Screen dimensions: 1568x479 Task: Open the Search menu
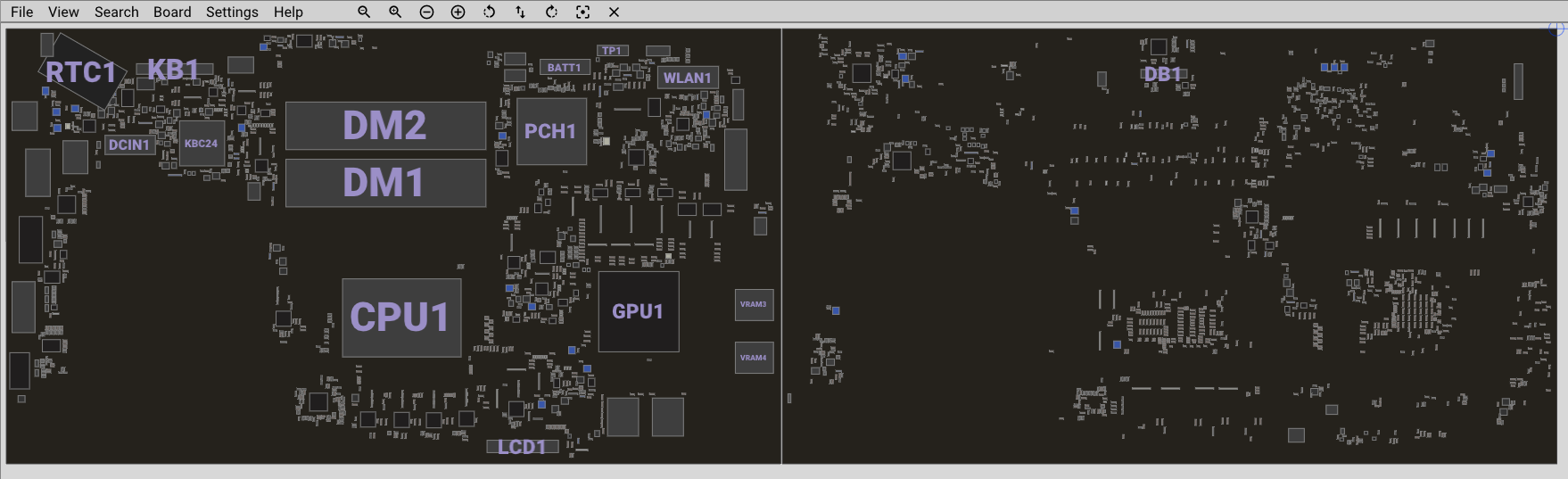point(117,12)
